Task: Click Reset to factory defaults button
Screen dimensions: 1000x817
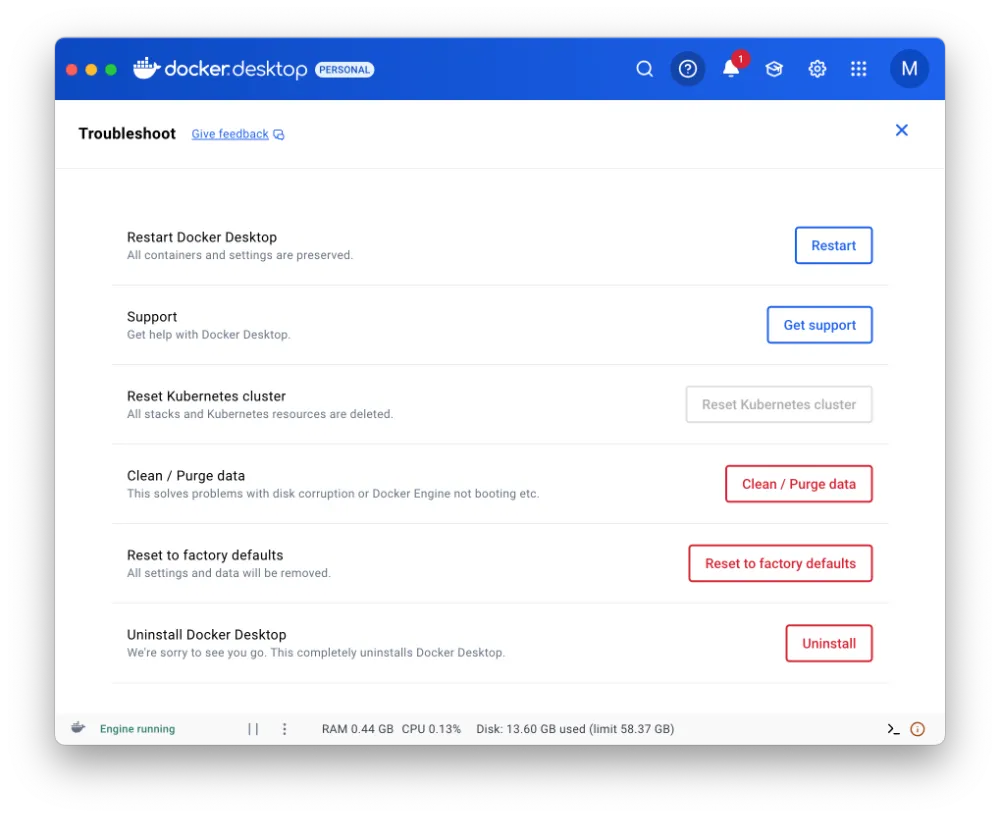Action: (780, 564)
